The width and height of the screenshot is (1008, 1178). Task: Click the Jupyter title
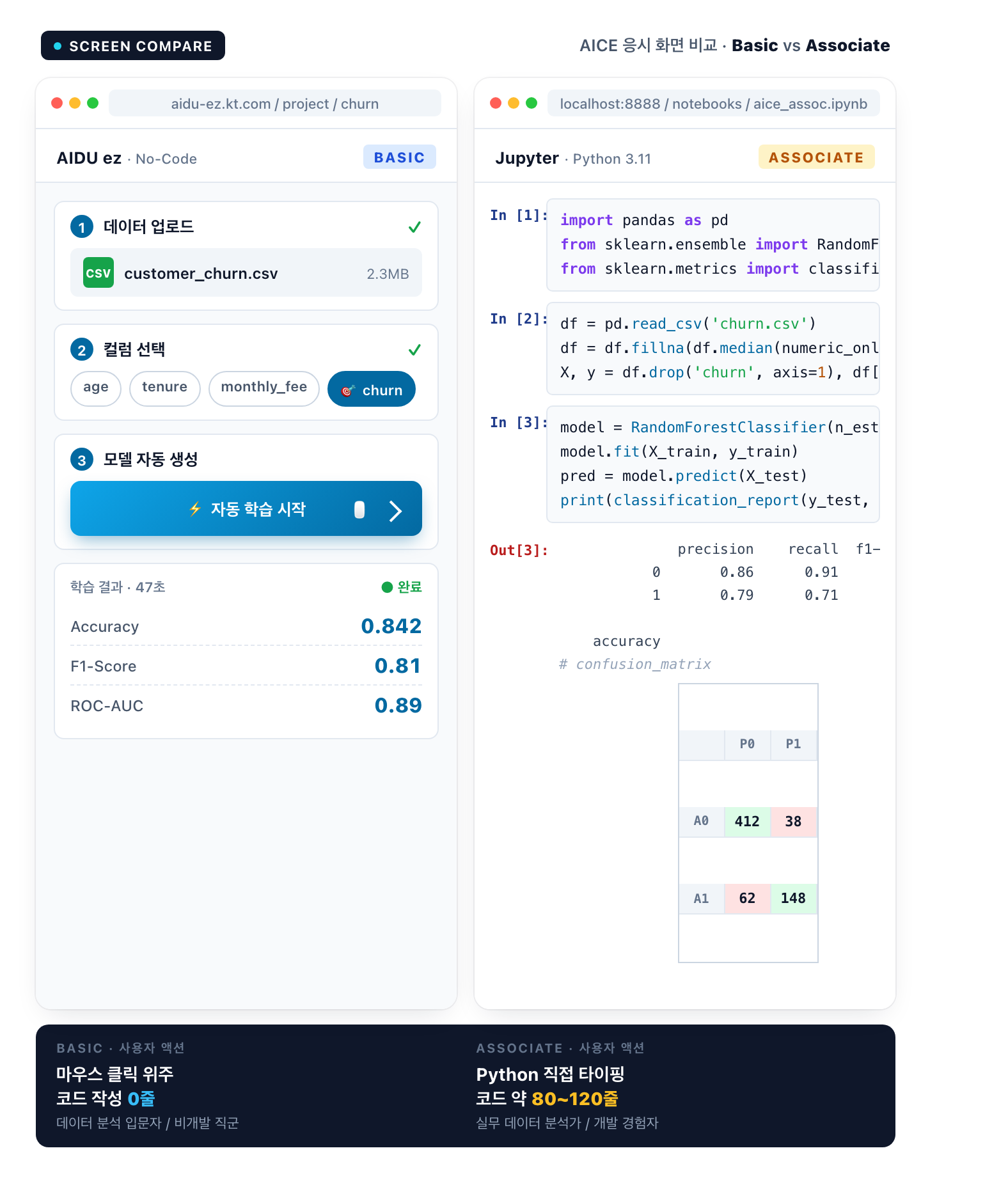pos(527,158)
